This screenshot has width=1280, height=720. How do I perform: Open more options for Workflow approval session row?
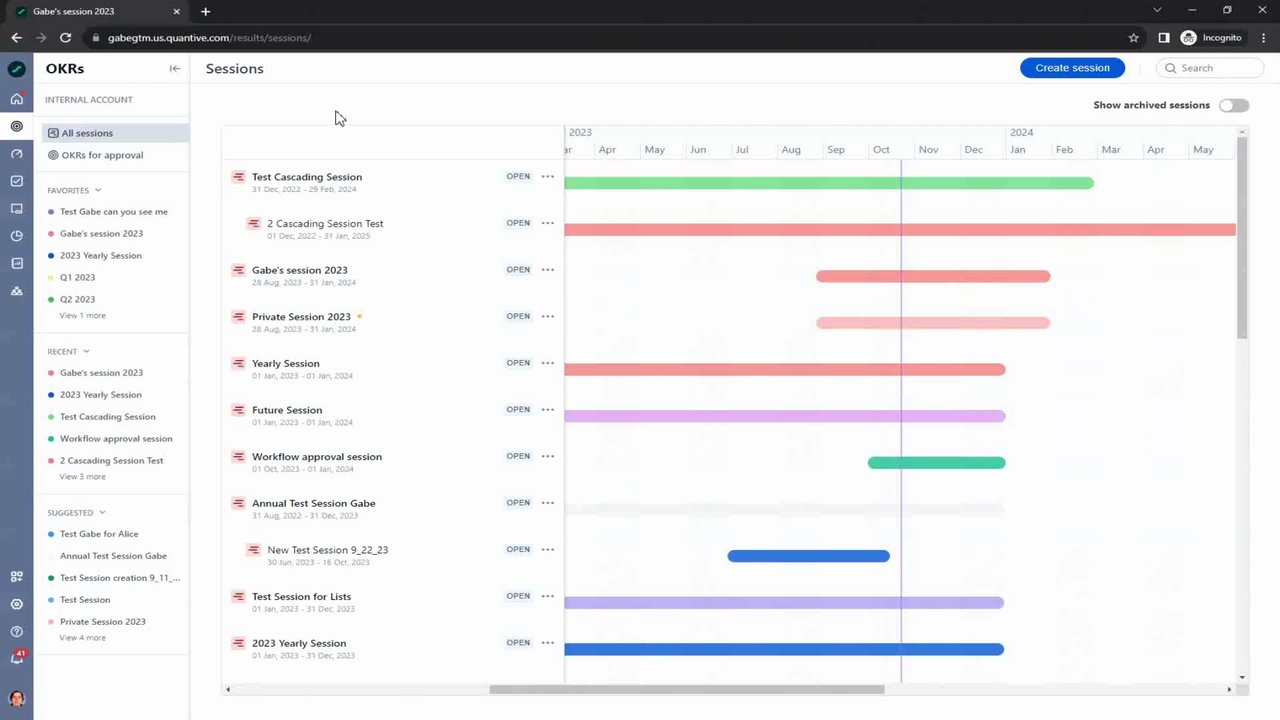click(x=548, y=456)
